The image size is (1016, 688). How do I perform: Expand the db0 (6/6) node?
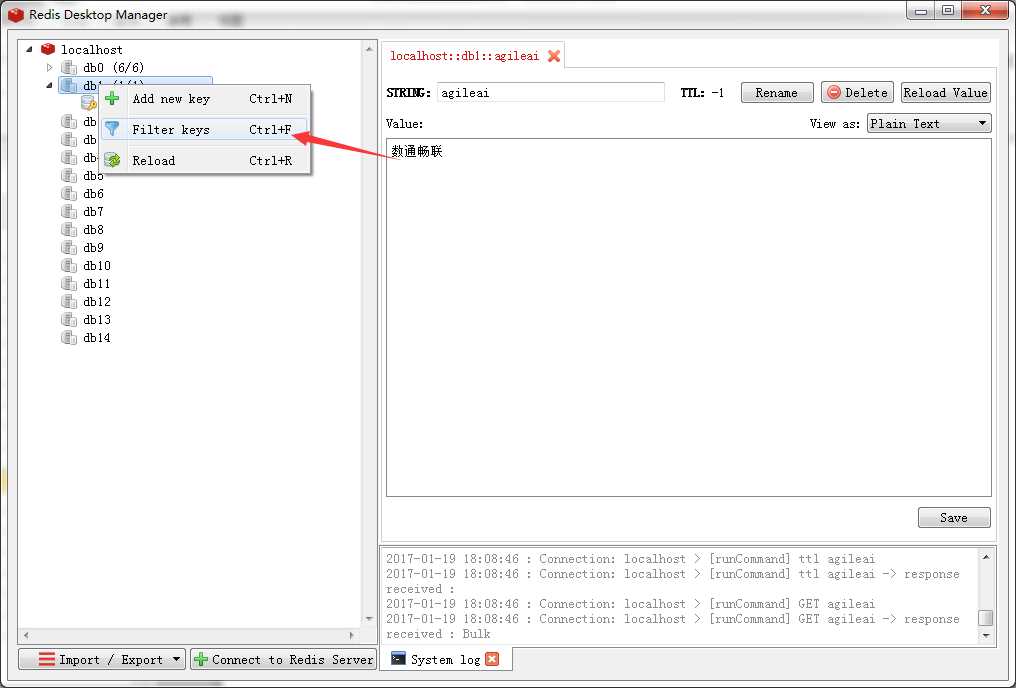(x=50, y=67)
